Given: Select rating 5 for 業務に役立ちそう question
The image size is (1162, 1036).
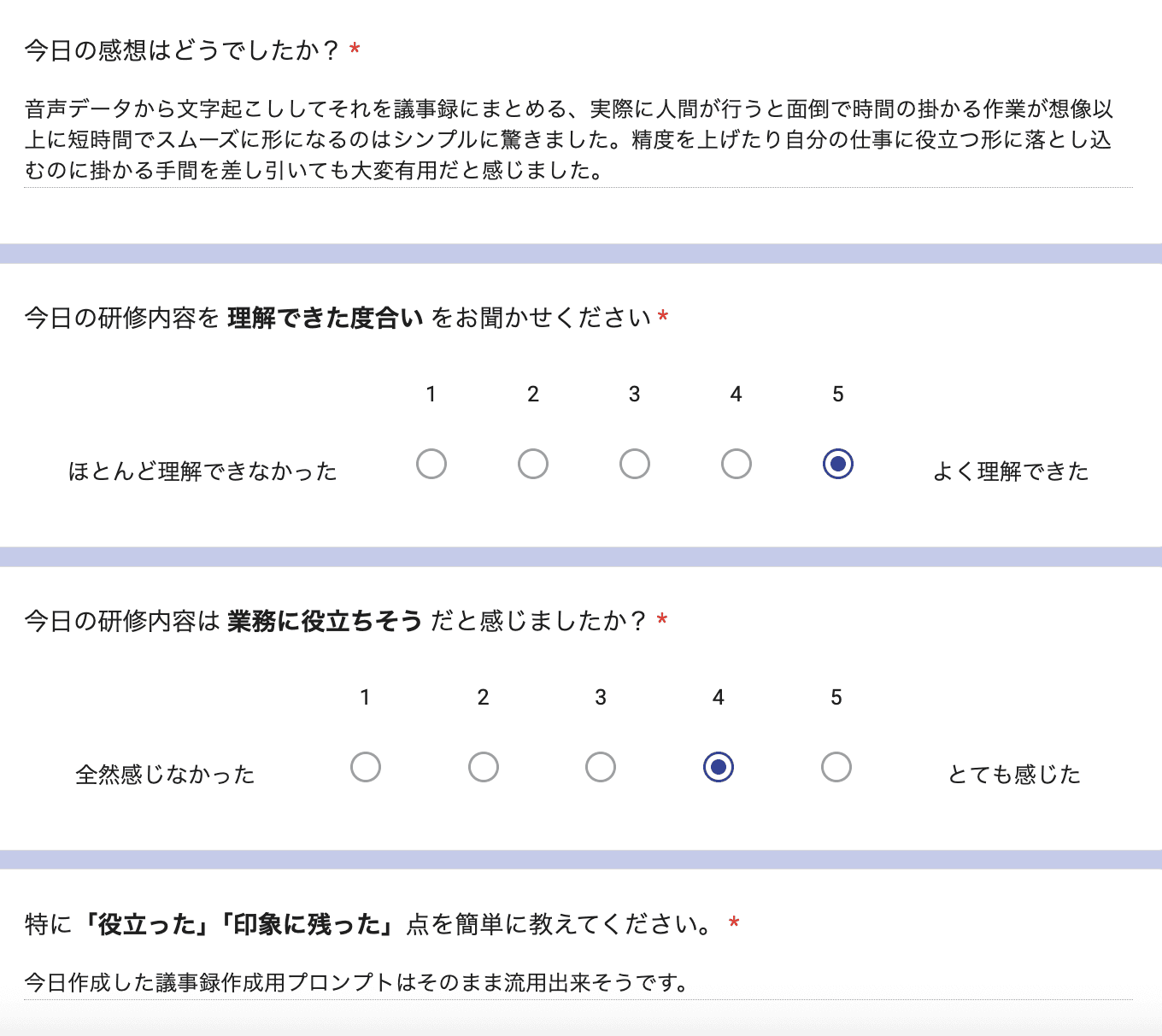Looking at the screenshot, I should click(x=836, y=767).
